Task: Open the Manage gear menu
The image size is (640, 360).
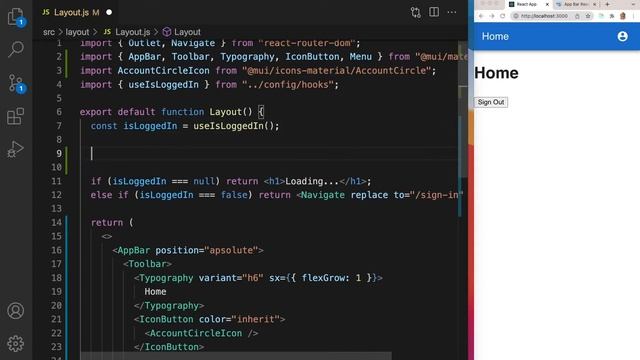Action: click(16, 344)
